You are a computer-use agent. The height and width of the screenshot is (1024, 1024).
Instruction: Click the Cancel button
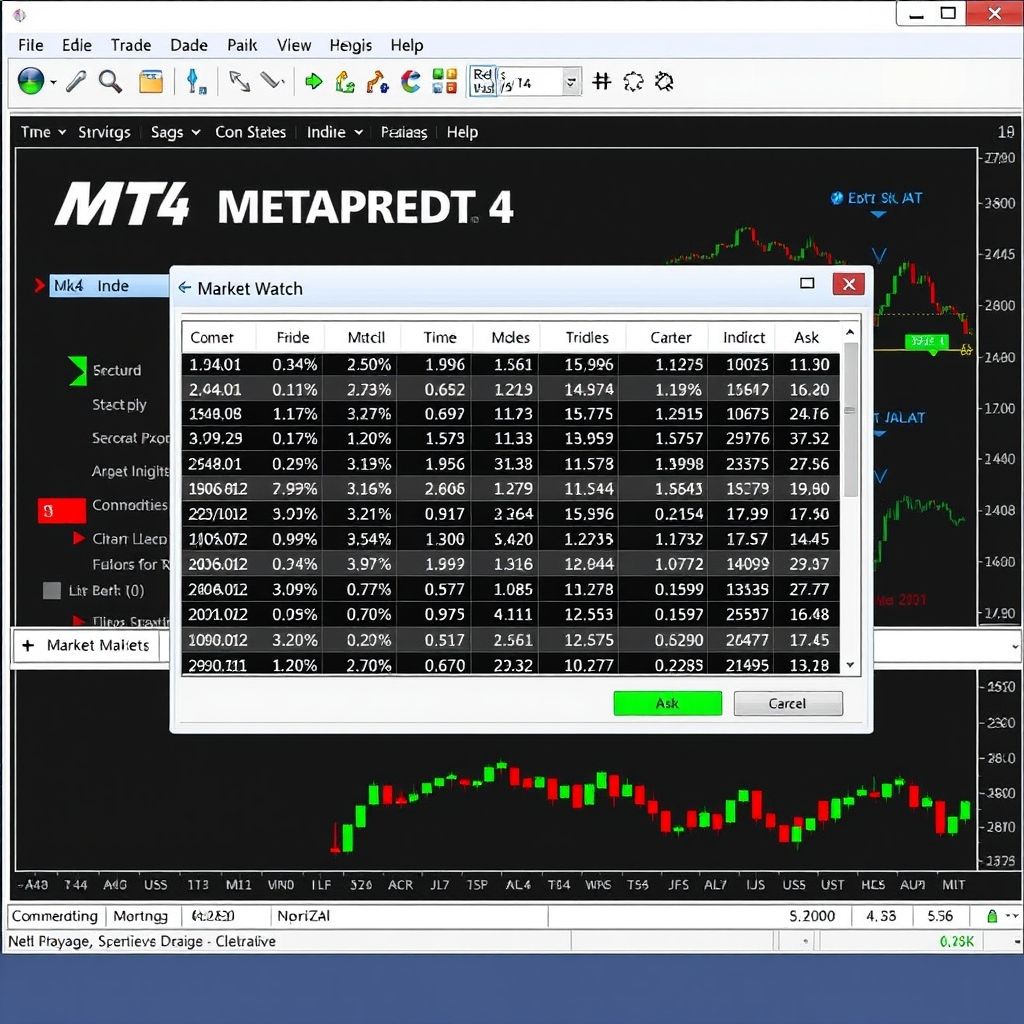(788, 703)
